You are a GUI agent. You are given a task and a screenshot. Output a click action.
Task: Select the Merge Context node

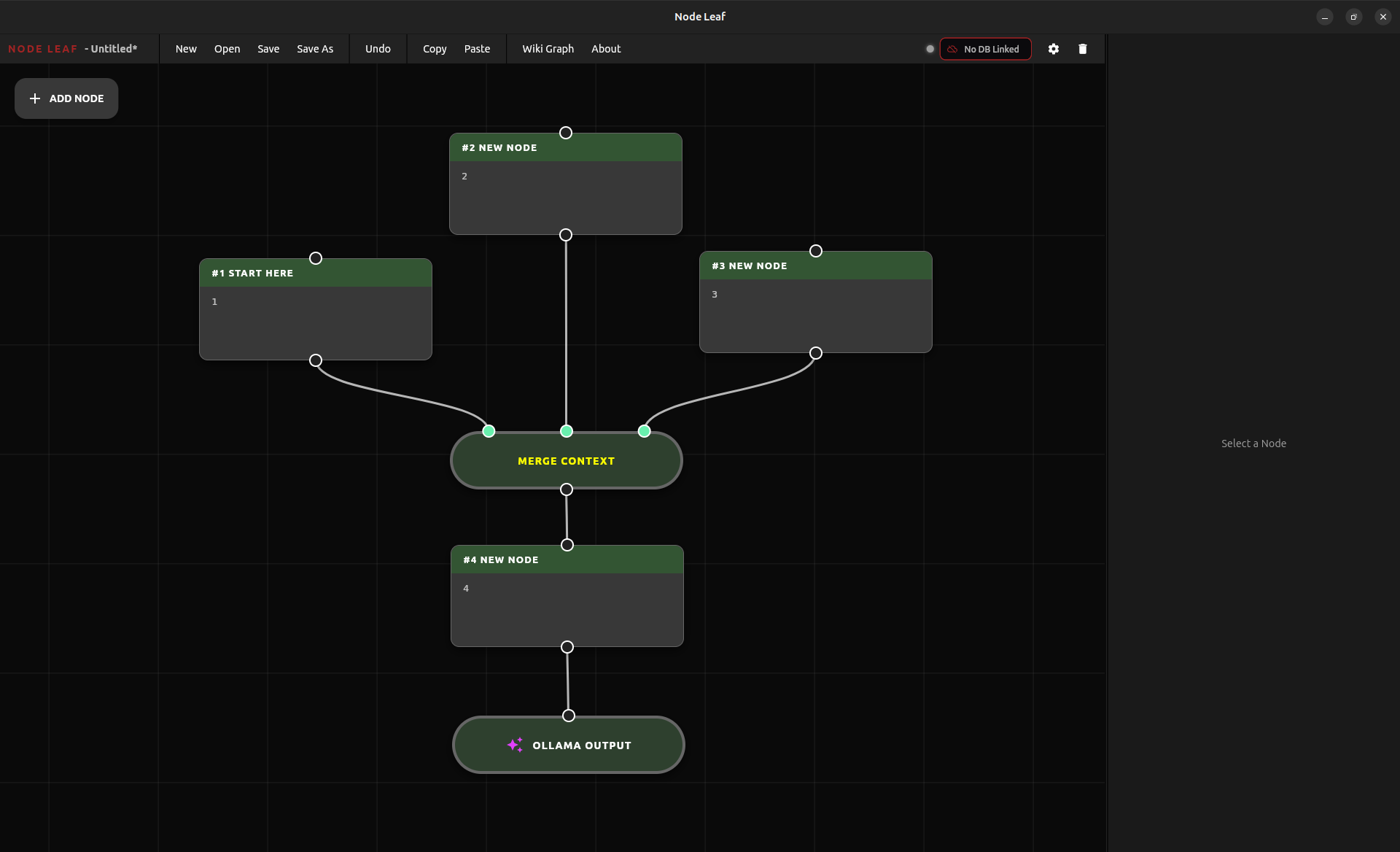pyautogui.click(x=566, y=461)
